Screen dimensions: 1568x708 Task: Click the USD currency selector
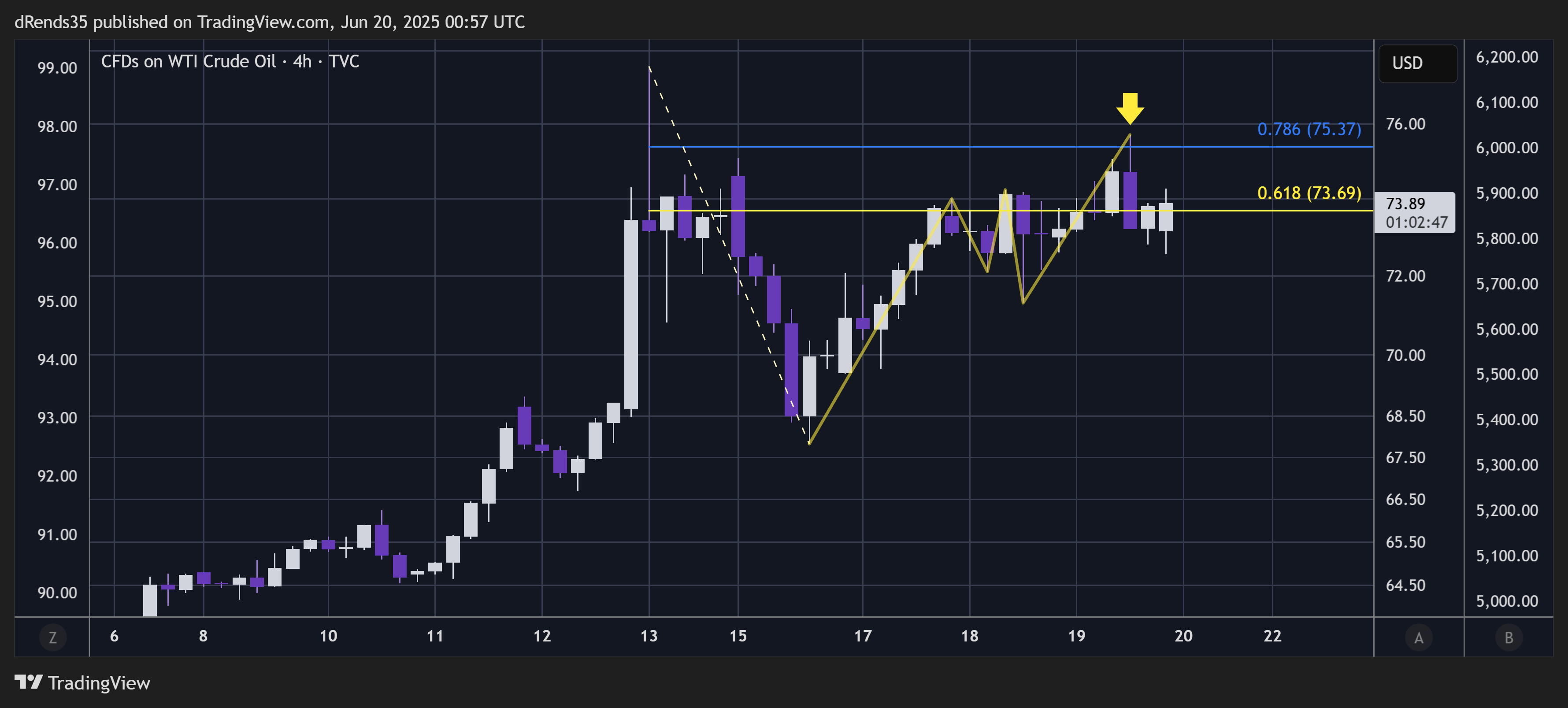pos(1418,63)
